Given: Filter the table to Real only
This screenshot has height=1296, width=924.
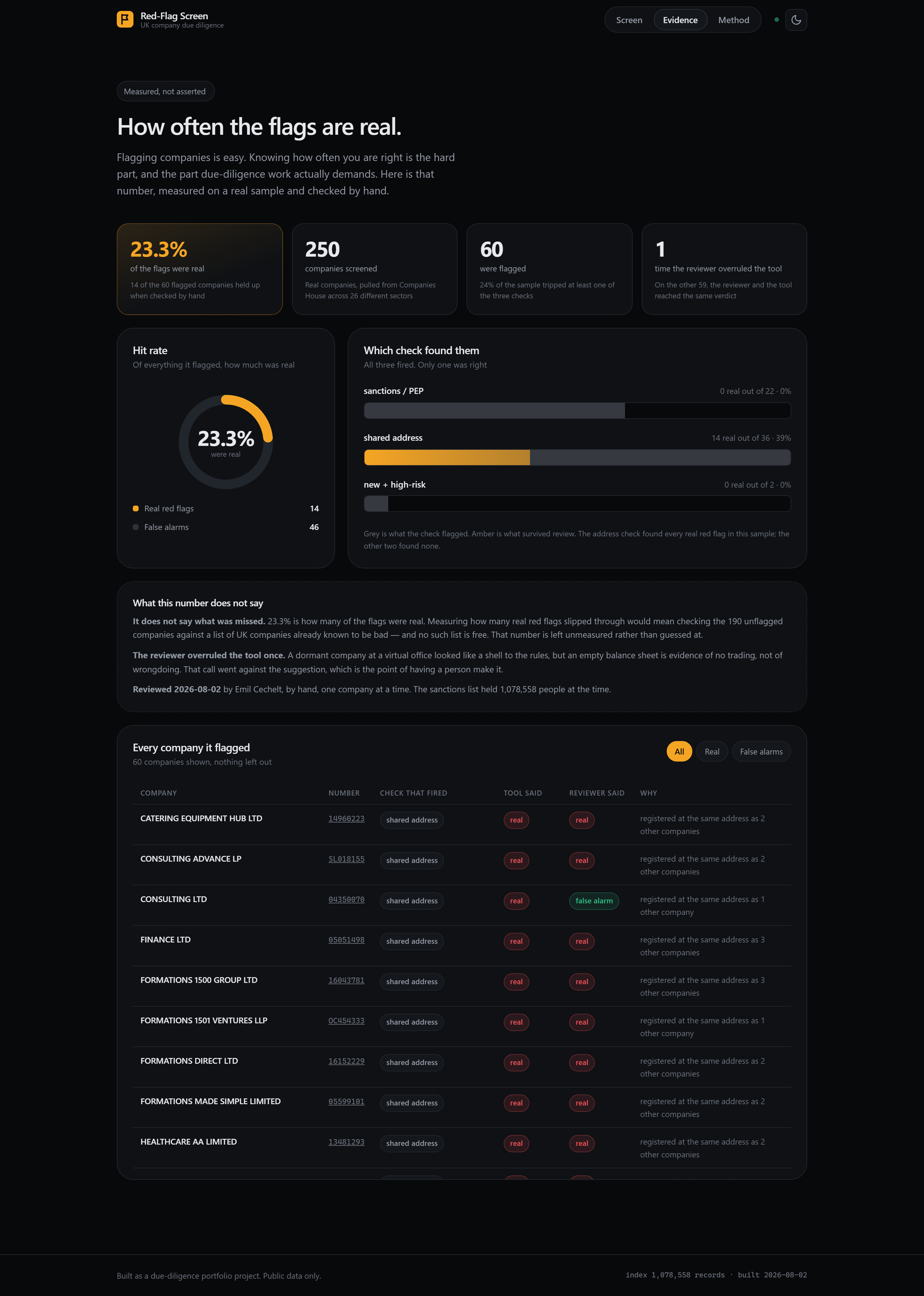Looking at the screenshot, I should click(712, 752).
